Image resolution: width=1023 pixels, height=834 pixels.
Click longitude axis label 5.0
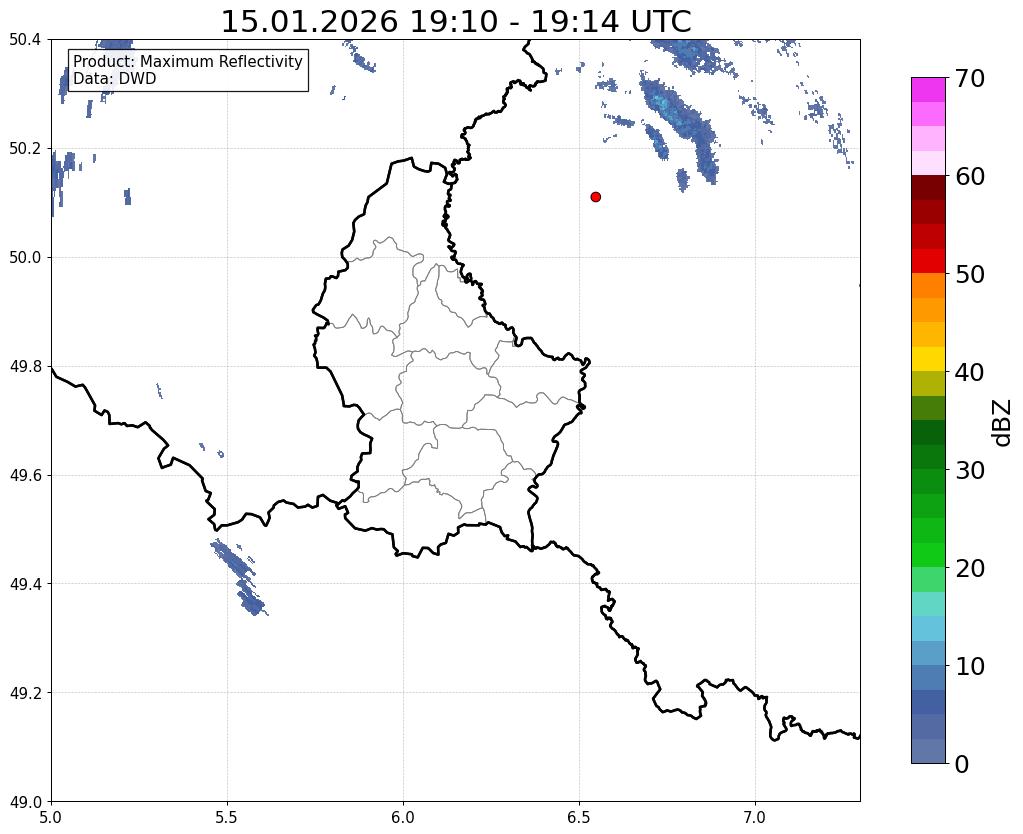click(51, 818)
